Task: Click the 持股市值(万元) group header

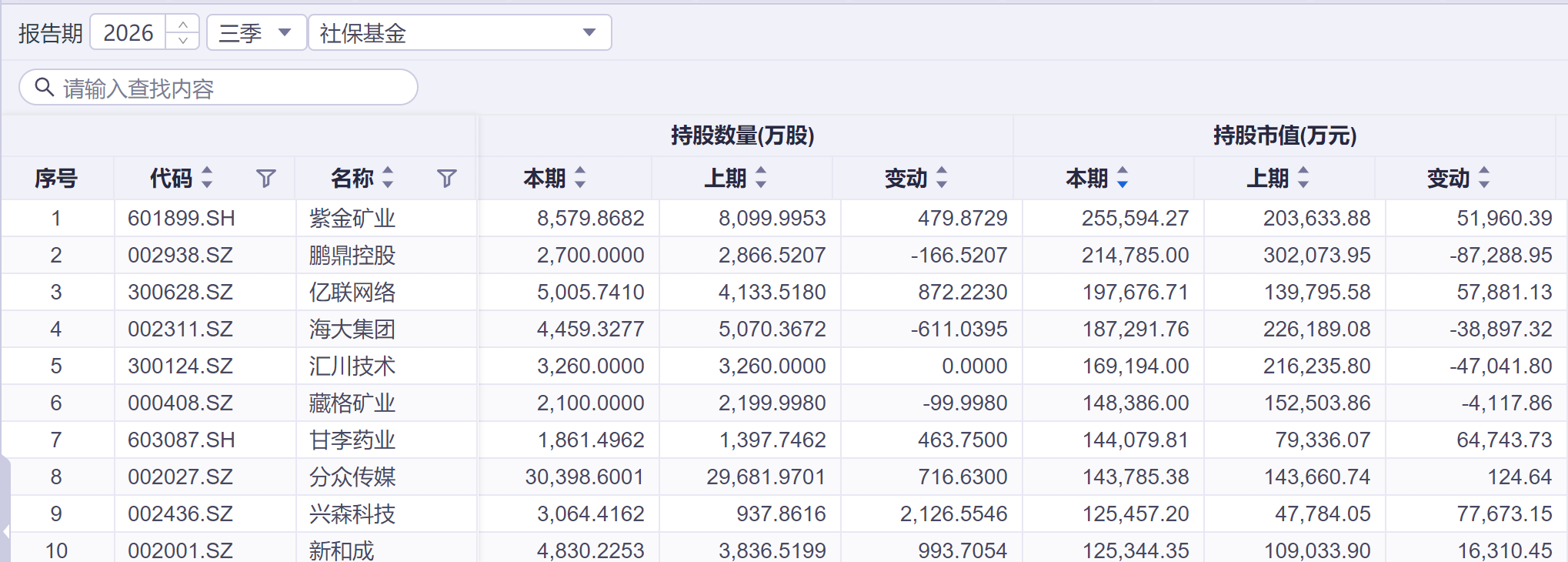Action: tap(1285, 135)
